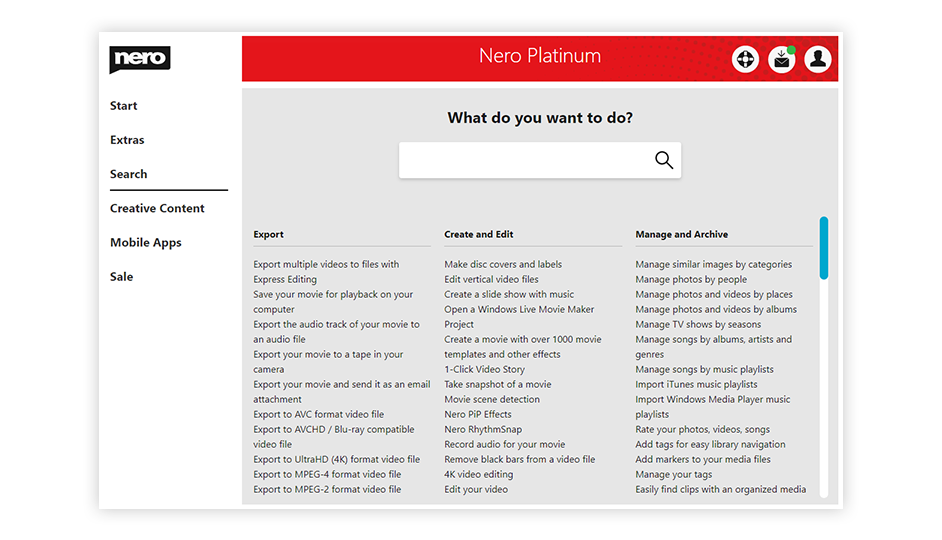Image resolution: width=942 pixels, height=540 pixels.
Task: Open Manage songs by music playlists
Action: tap(704, 369)
